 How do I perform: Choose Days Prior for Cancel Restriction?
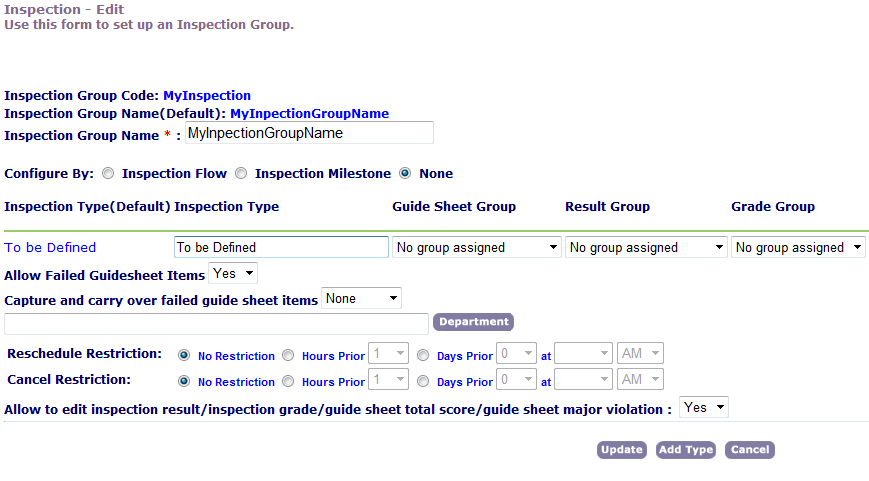point(423,382)
